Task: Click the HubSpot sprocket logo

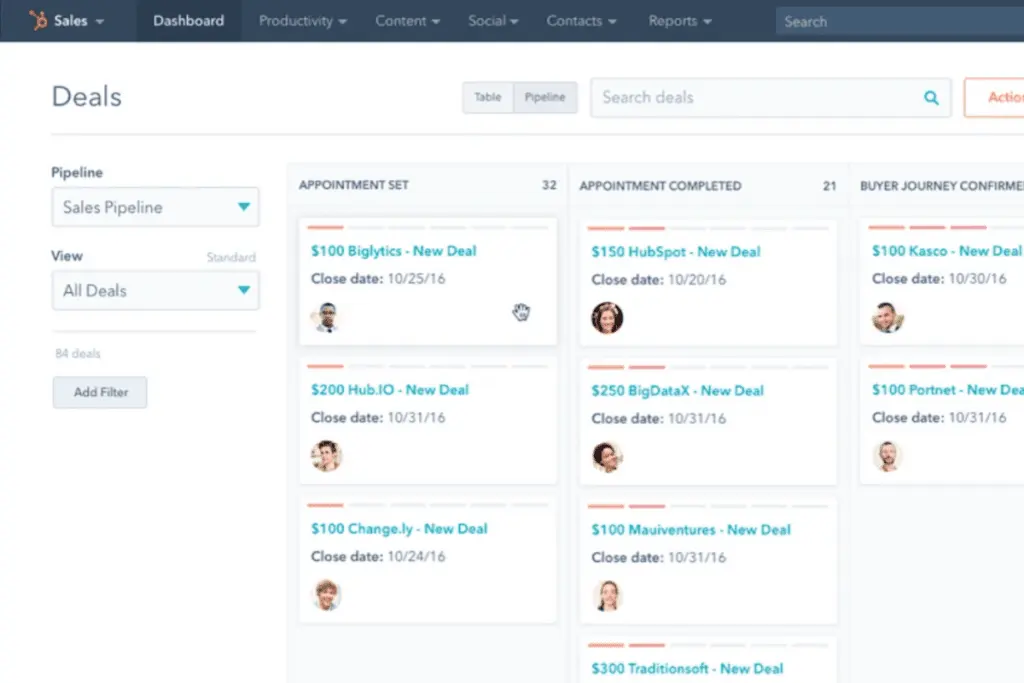Action: [38, 20]
